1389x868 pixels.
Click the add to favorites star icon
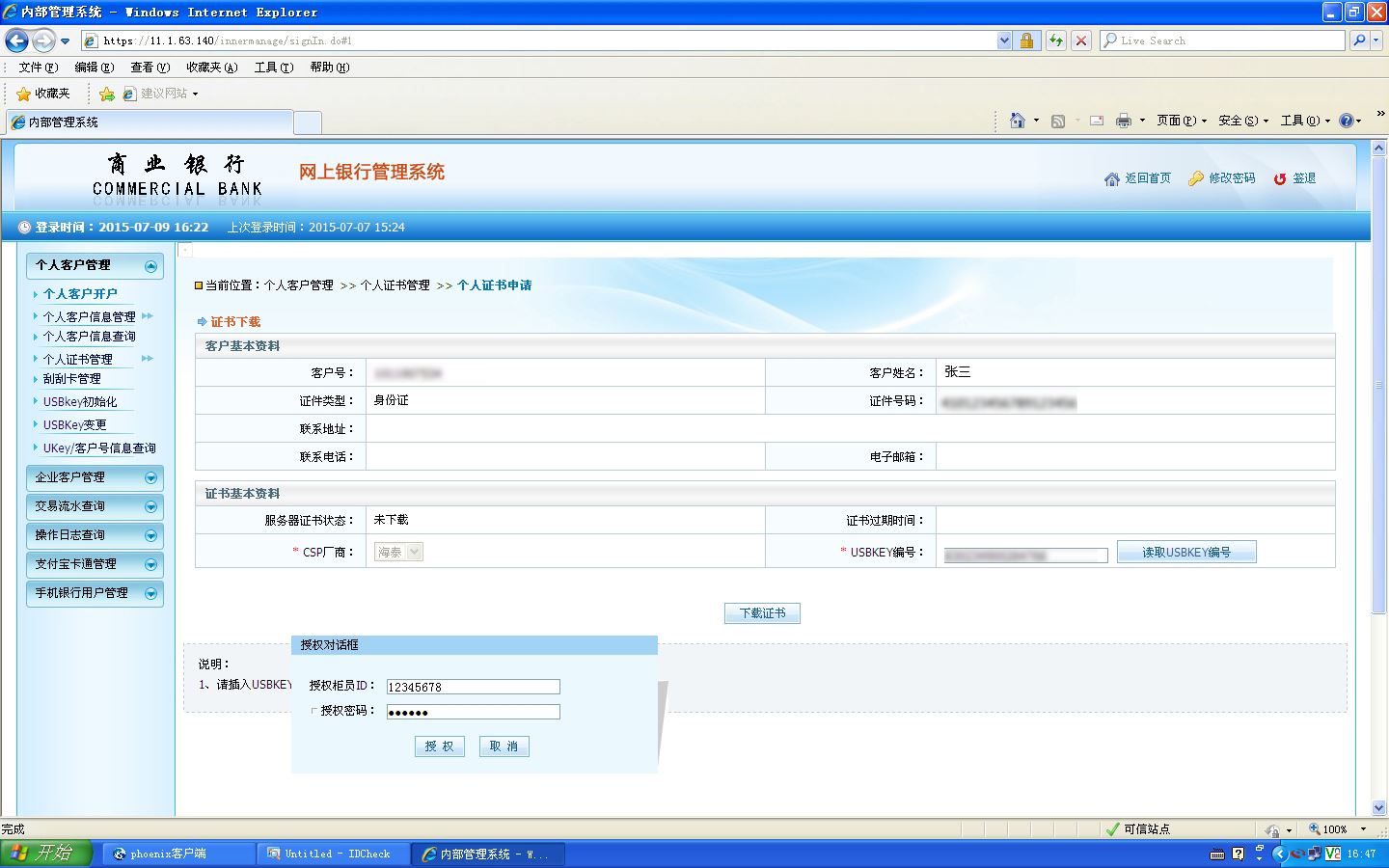pos(107,94)
